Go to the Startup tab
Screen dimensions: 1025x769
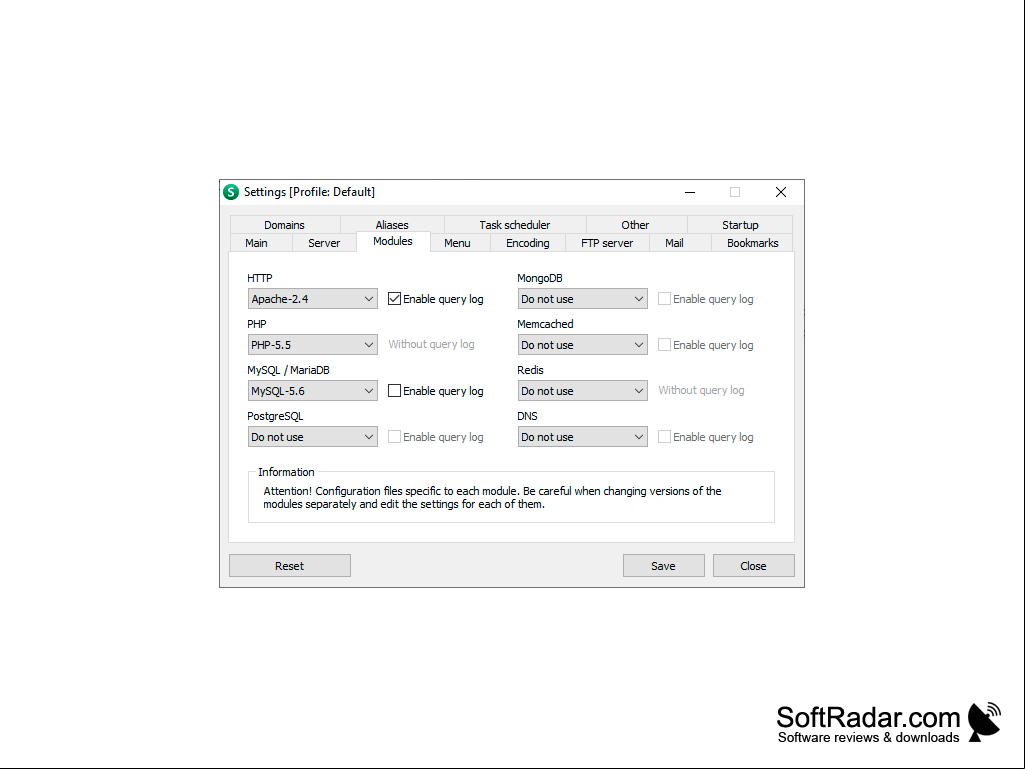(740, 225)
